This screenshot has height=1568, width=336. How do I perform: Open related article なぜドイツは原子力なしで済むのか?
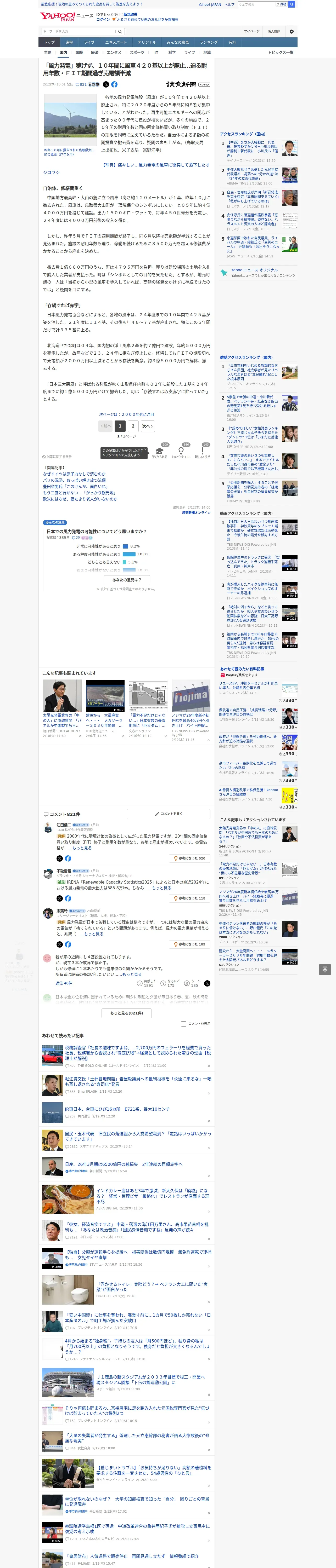[x=74, y=474]
